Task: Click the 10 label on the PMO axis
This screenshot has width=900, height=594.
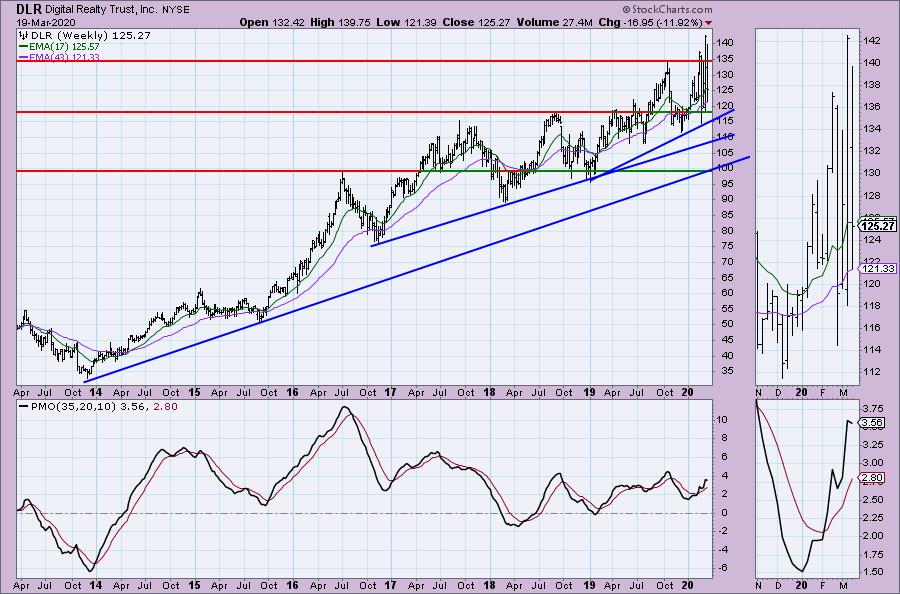Action: 722,420
